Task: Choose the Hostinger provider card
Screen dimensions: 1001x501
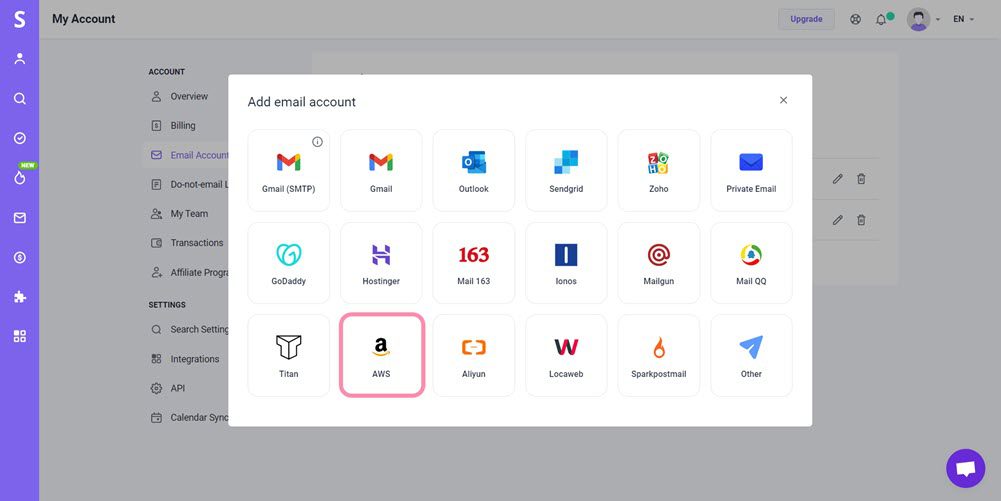Action: click(x=381, y=263)
